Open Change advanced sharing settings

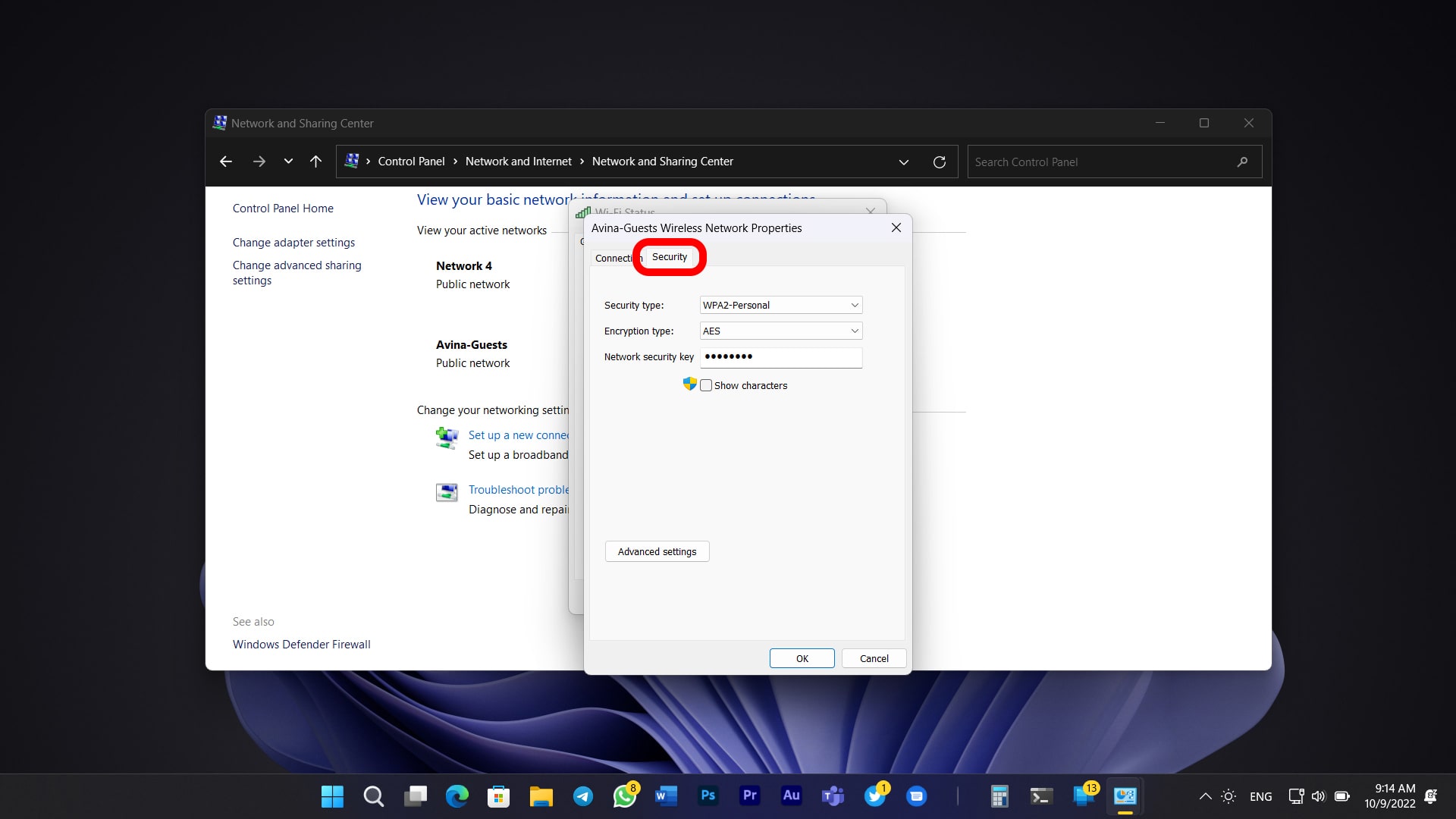point(297,273)
